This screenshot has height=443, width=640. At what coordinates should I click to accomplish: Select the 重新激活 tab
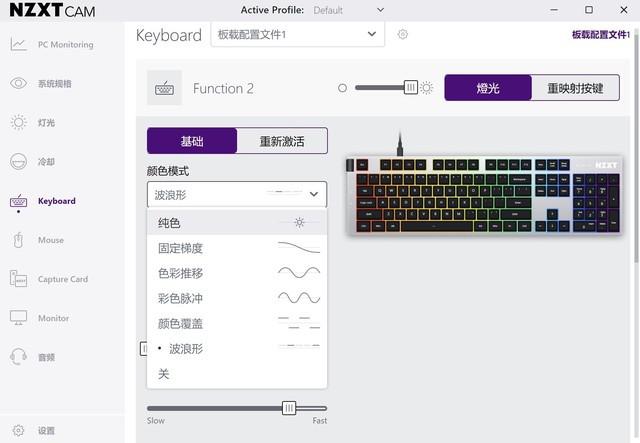coord(282,141)
